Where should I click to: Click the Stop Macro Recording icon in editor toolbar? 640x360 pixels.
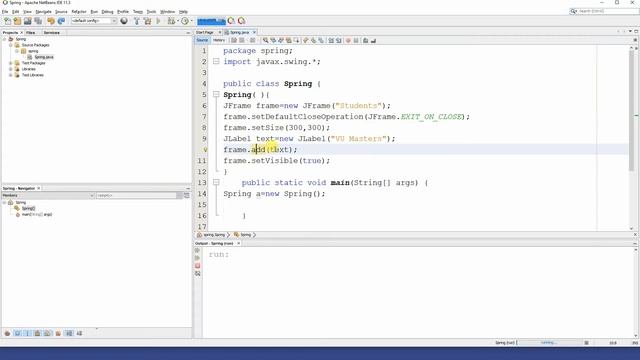[x=356, y=40]
